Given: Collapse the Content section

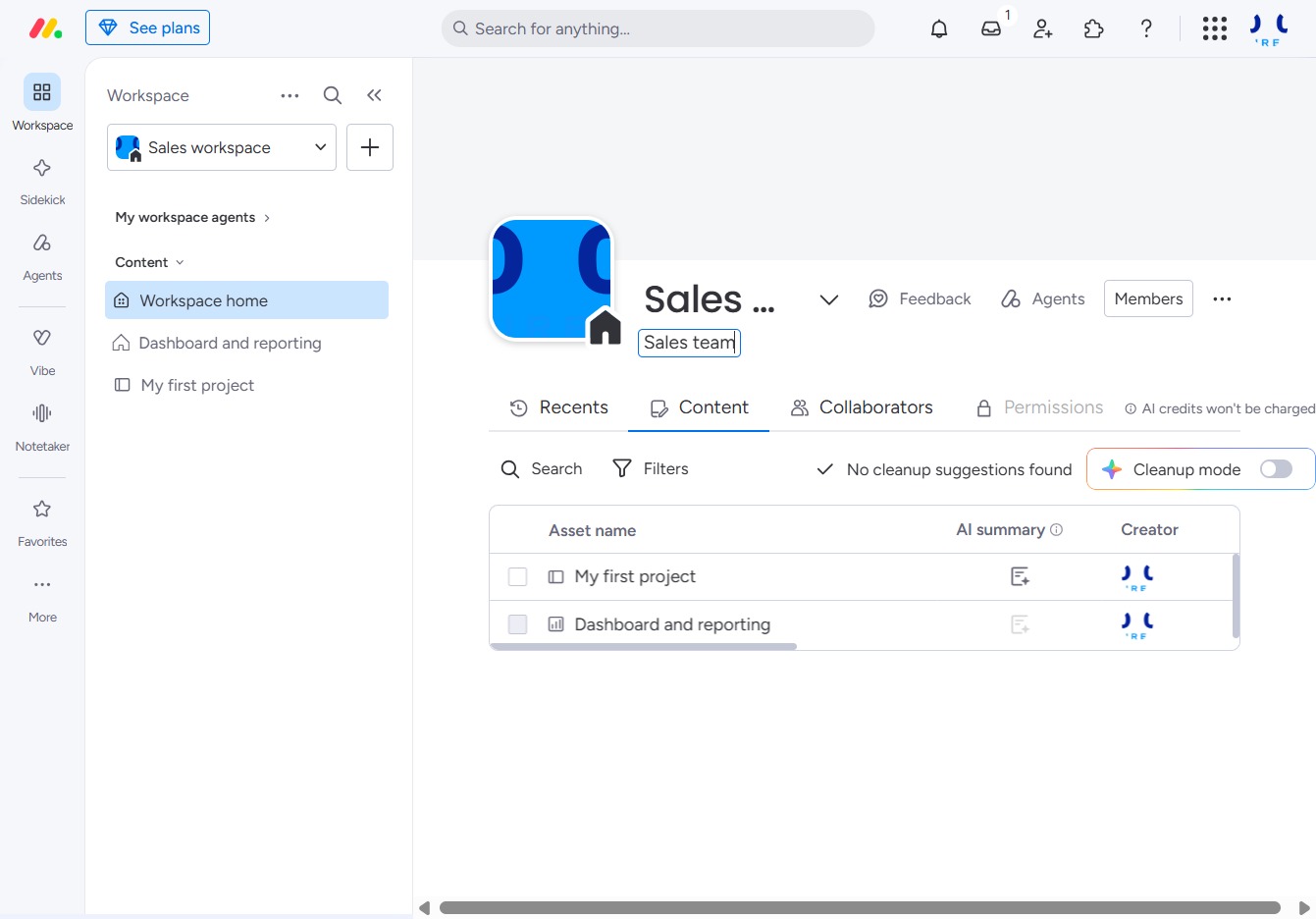Looking at the screenshot, I should click(150, 262).
